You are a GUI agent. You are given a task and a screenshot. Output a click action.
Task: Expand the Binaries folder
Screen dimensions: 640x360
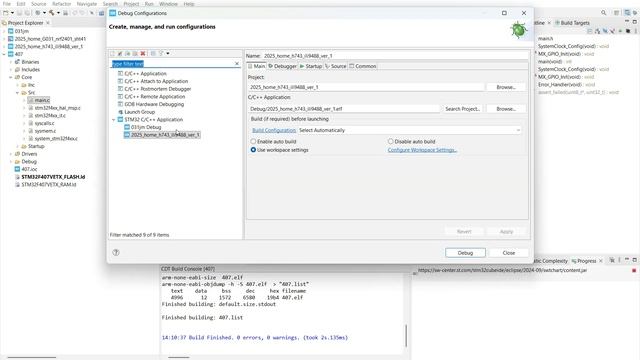(x=11, y=62)
